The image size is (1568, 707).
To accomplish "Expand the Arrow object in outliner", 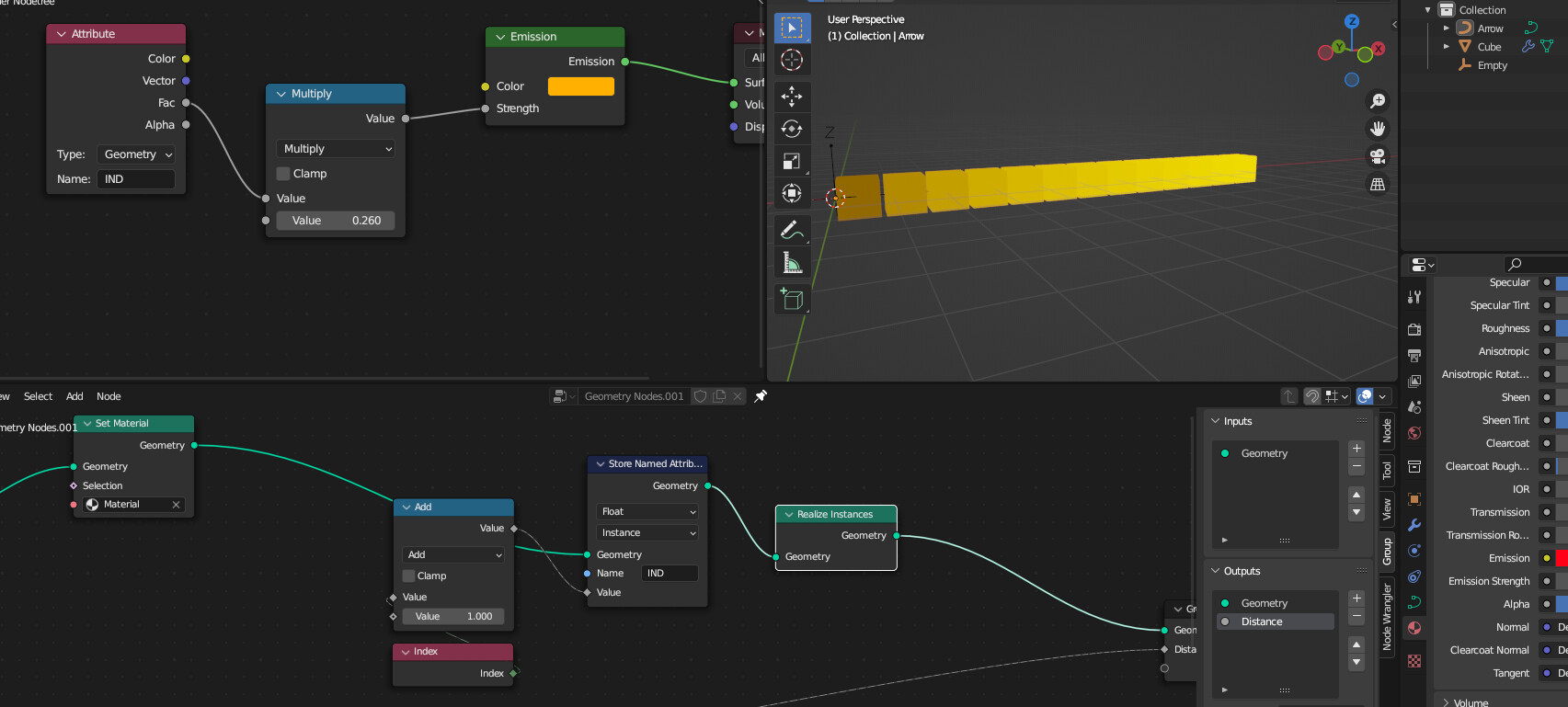I will [1447, 29].
